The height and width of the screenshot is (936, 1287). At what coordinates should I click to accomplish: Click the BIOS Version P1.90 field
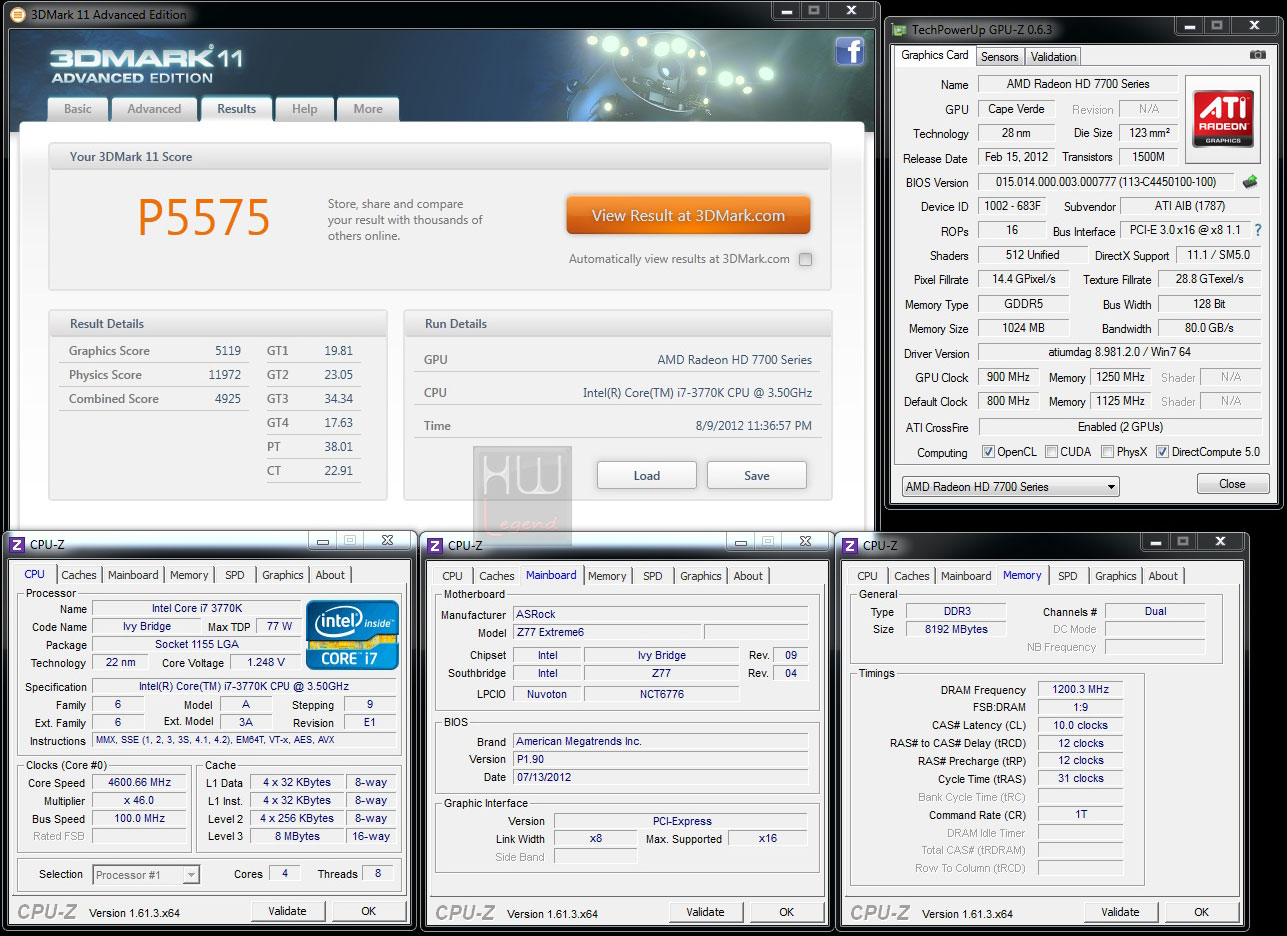(x=660, y=760)
